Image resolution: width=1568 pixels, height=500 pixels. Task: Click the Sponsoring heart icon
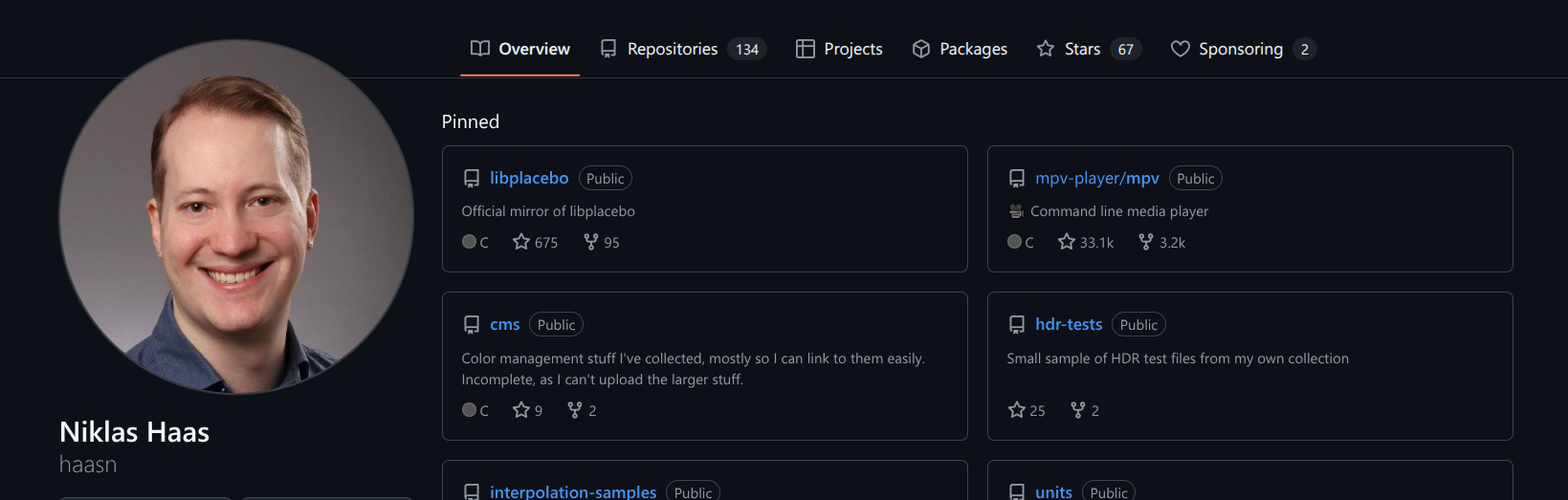[x=1181, y=48]
